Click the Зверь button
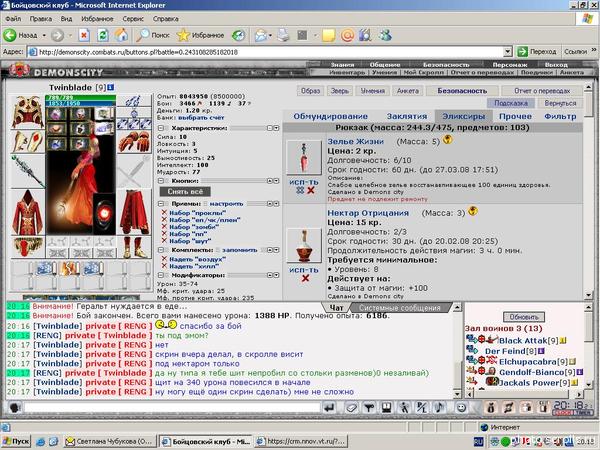This screenshot has width=600, height=450. [340, 91]
